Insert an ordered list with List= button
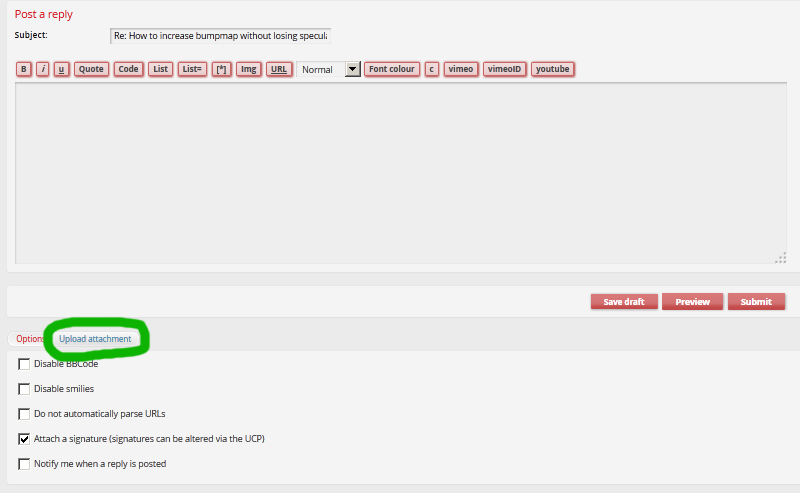The image size is (800, 493). 193,69
